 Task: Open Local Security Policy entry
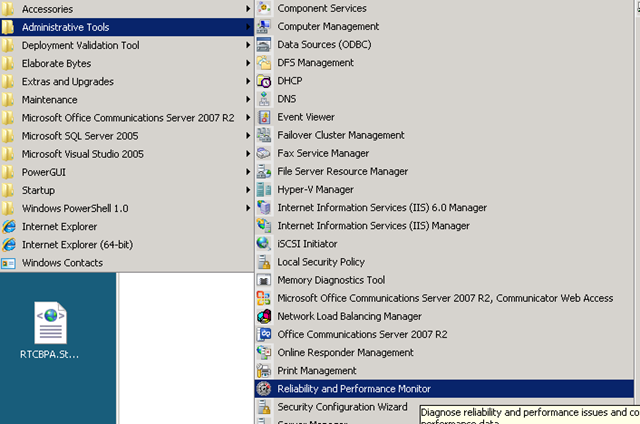444,262
